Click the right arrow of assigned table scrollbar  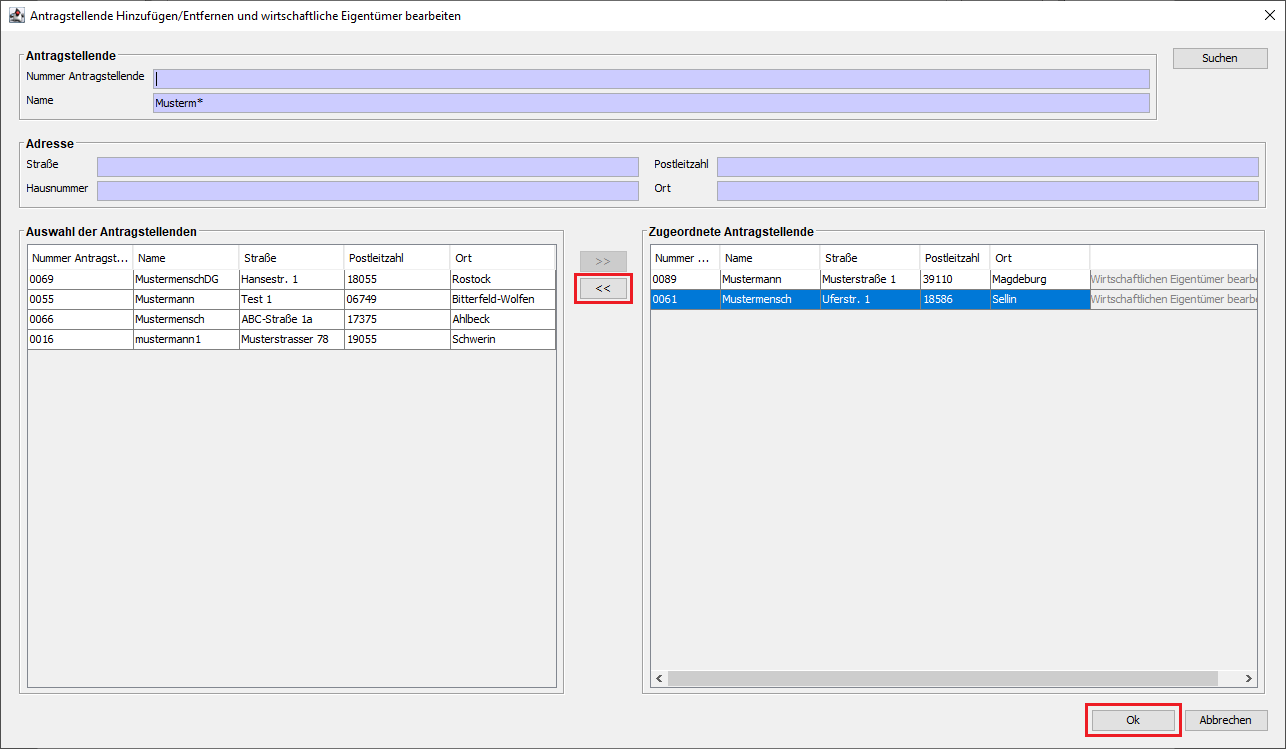coord(1249,679)
